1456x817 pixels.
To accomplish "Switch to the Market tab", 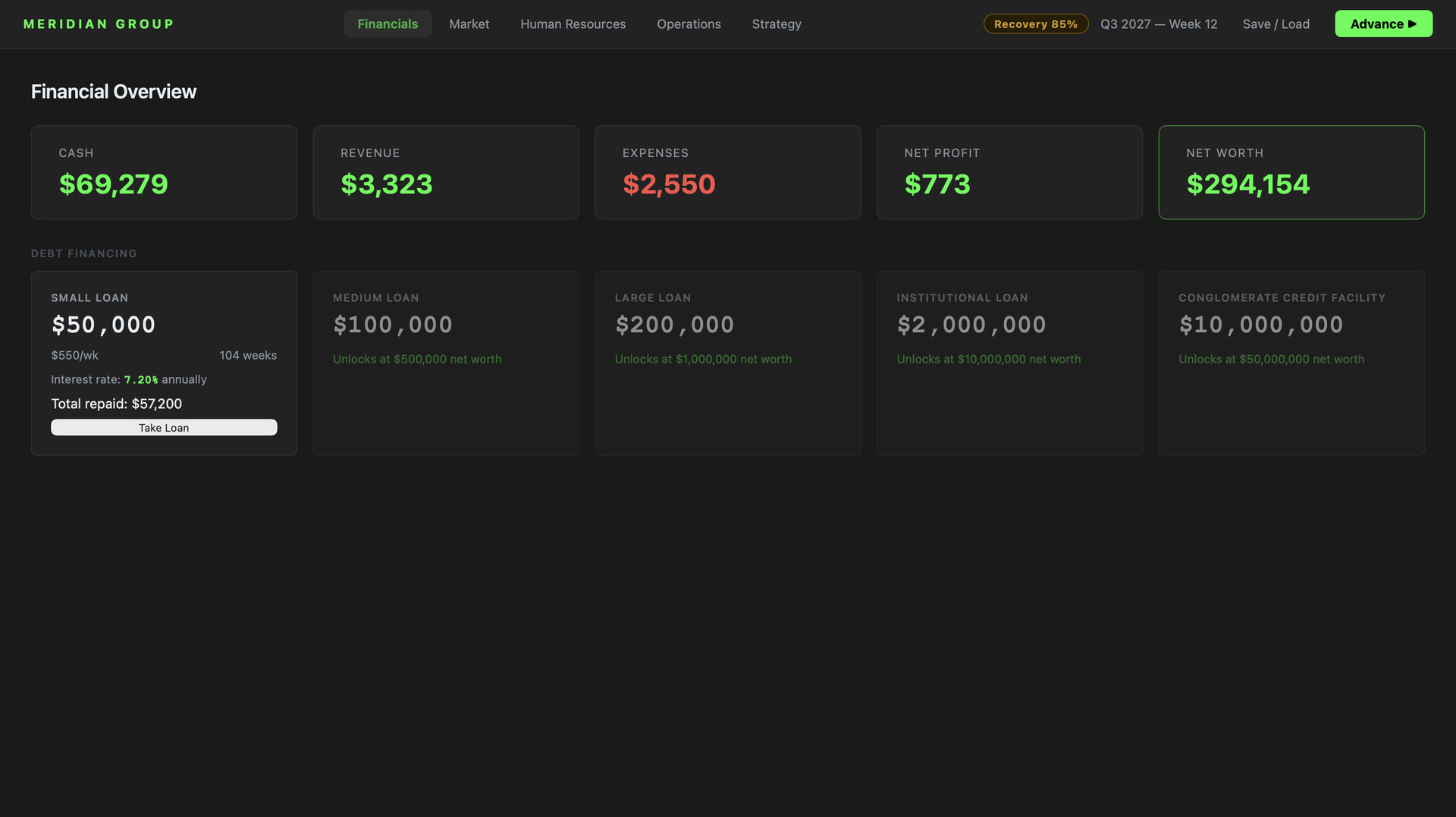I will point(469,24).
